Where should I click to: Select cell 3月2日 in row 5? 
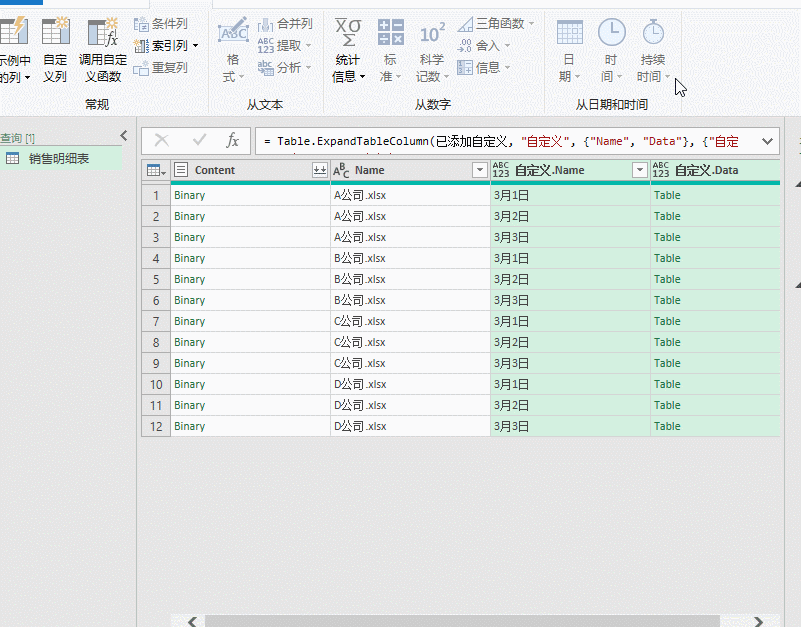coord(570,280)
